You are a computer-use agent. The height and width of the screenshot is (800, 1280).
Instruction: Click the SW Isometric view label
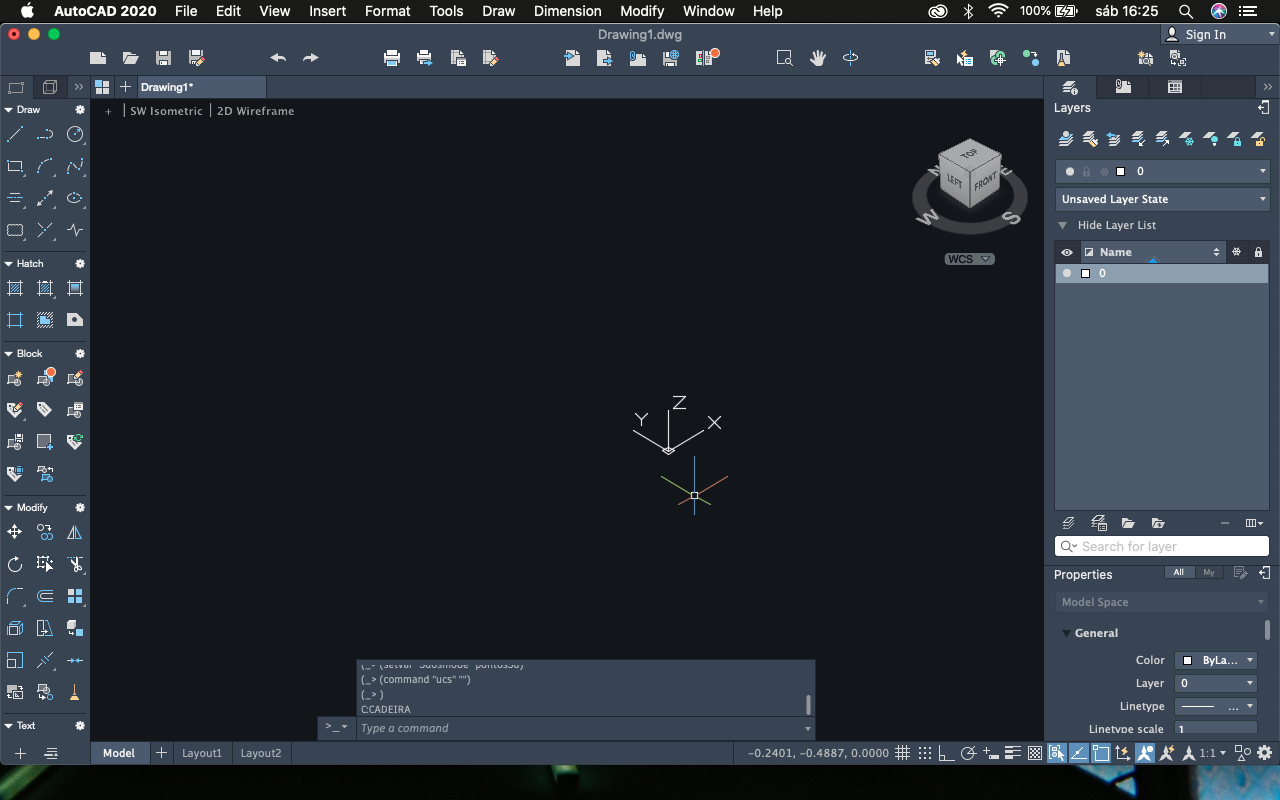166,111
